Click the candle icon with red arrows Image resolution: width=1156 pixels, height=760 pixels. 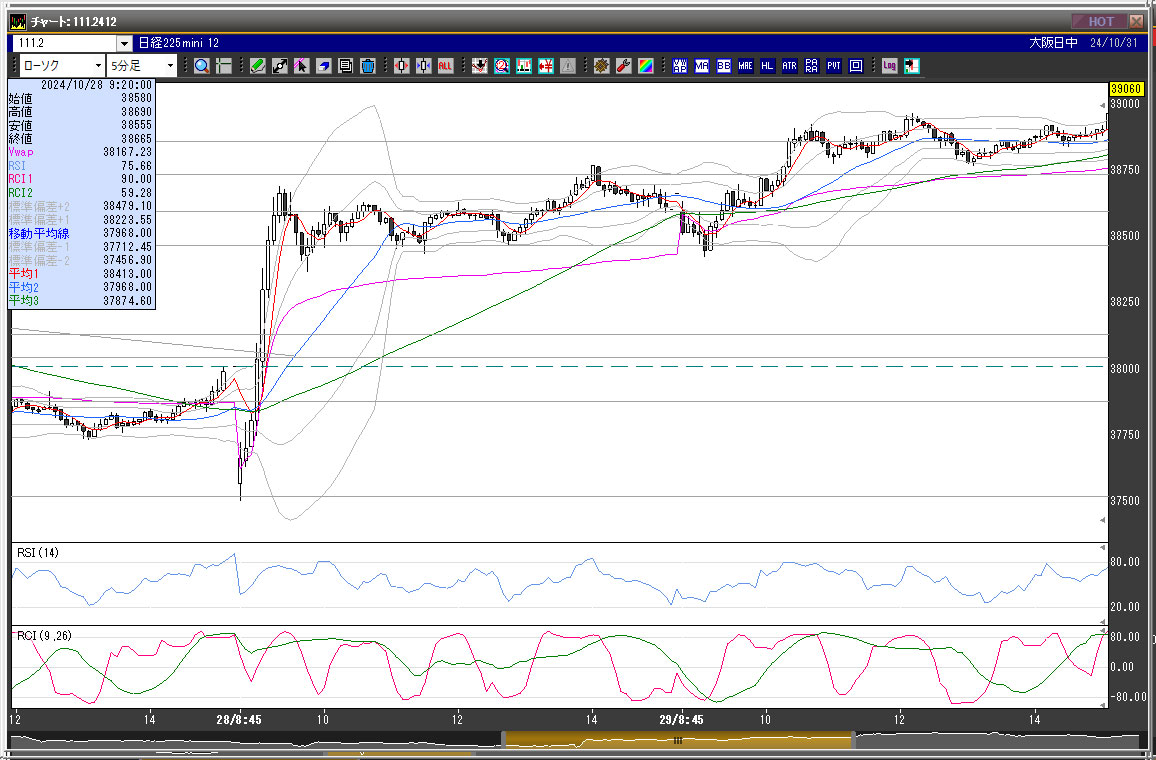[x=401, y=66]
